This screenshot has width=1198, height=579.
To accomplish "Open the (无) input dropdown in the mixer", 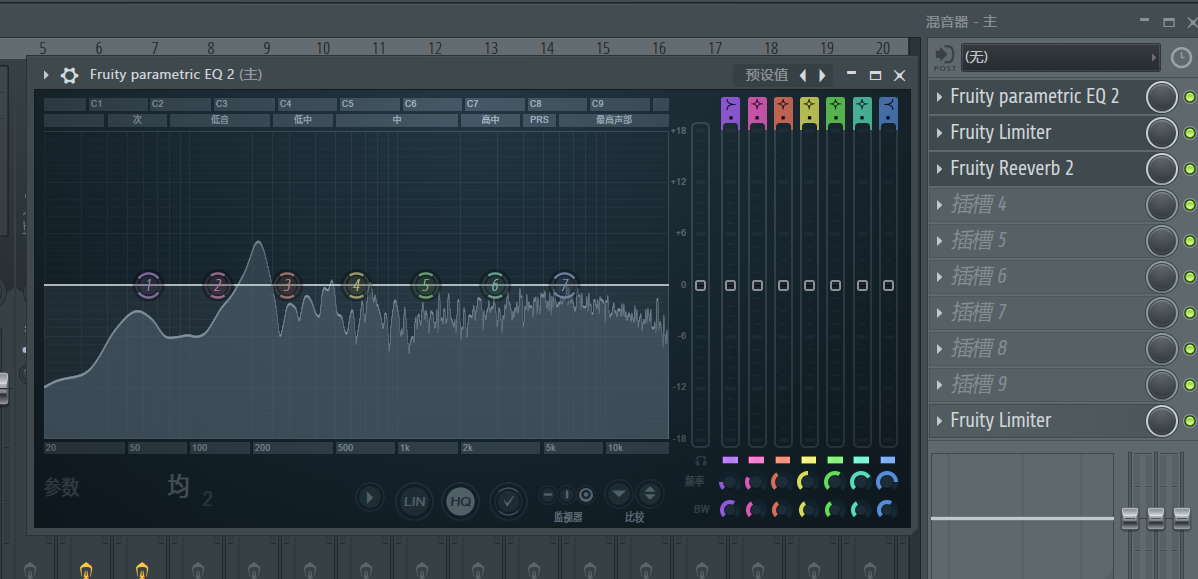I will pyautogui.click(x=1060, y=57).
